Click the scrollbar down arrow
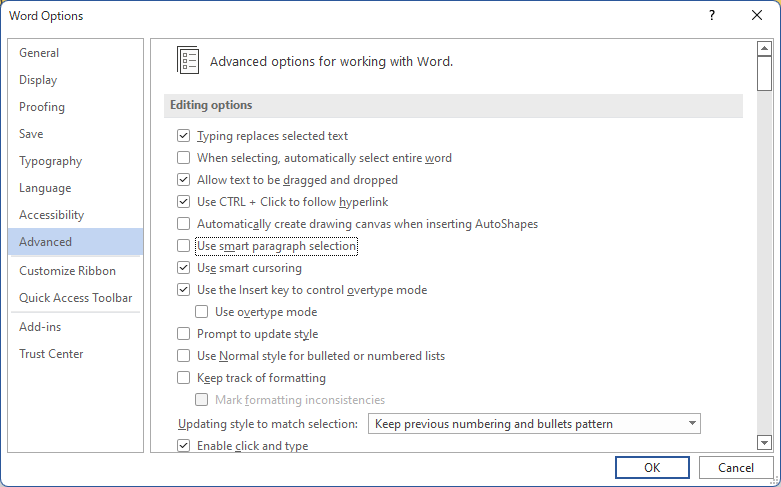 click(x=764, y=442)
